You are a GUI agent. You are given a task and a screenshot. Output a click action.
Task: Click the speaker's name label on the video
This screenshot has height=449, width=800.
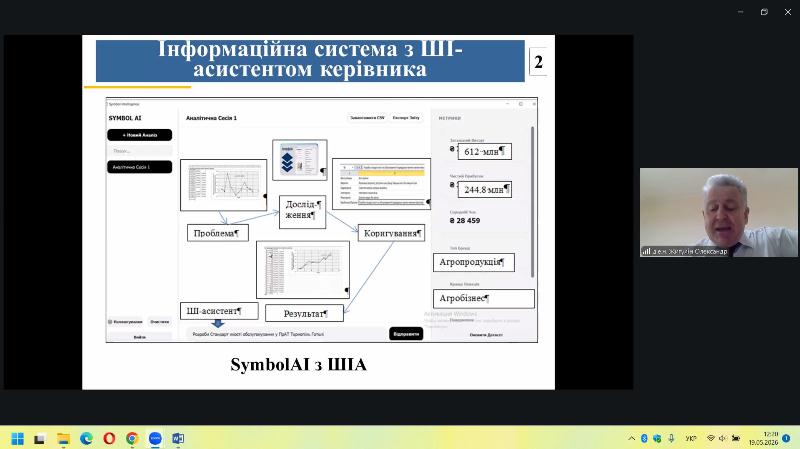685,252
